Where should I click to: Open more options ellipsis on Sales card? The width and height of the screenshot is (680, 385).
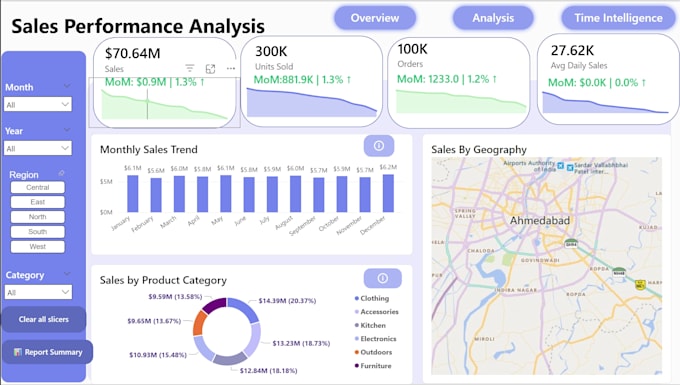[x=231, y=68]
